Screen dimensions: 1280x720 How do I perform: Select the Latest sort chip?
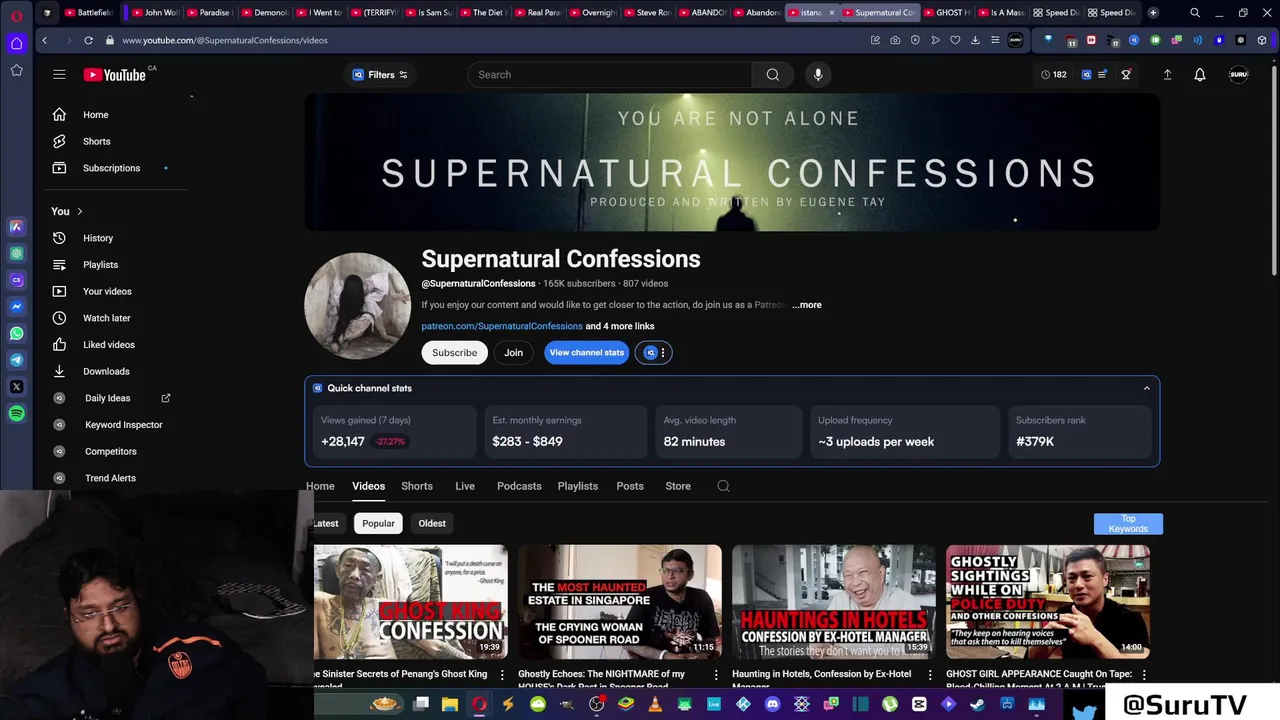pos(326,523)
